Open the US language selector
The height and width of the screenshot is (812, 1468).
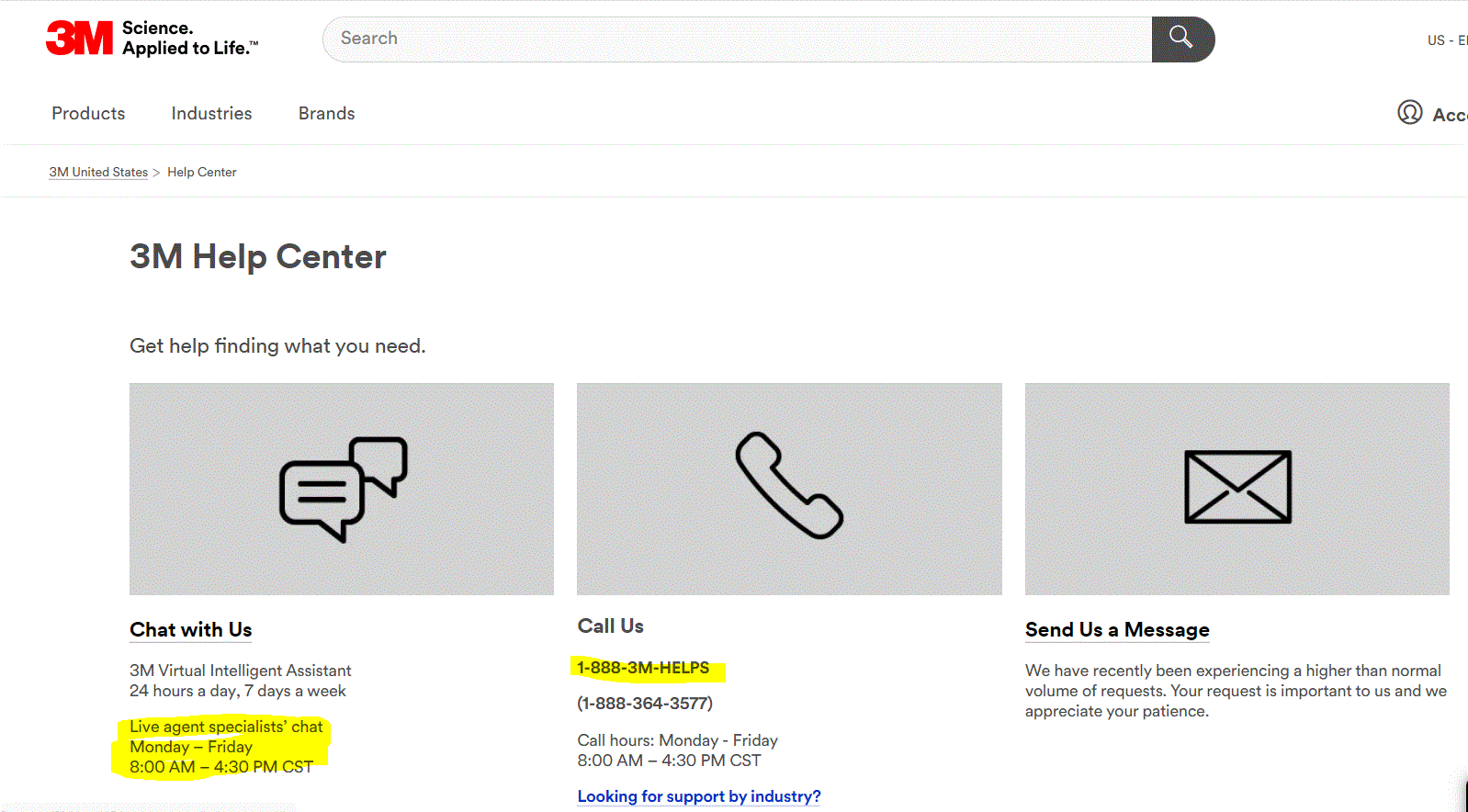click(1446, 40)
